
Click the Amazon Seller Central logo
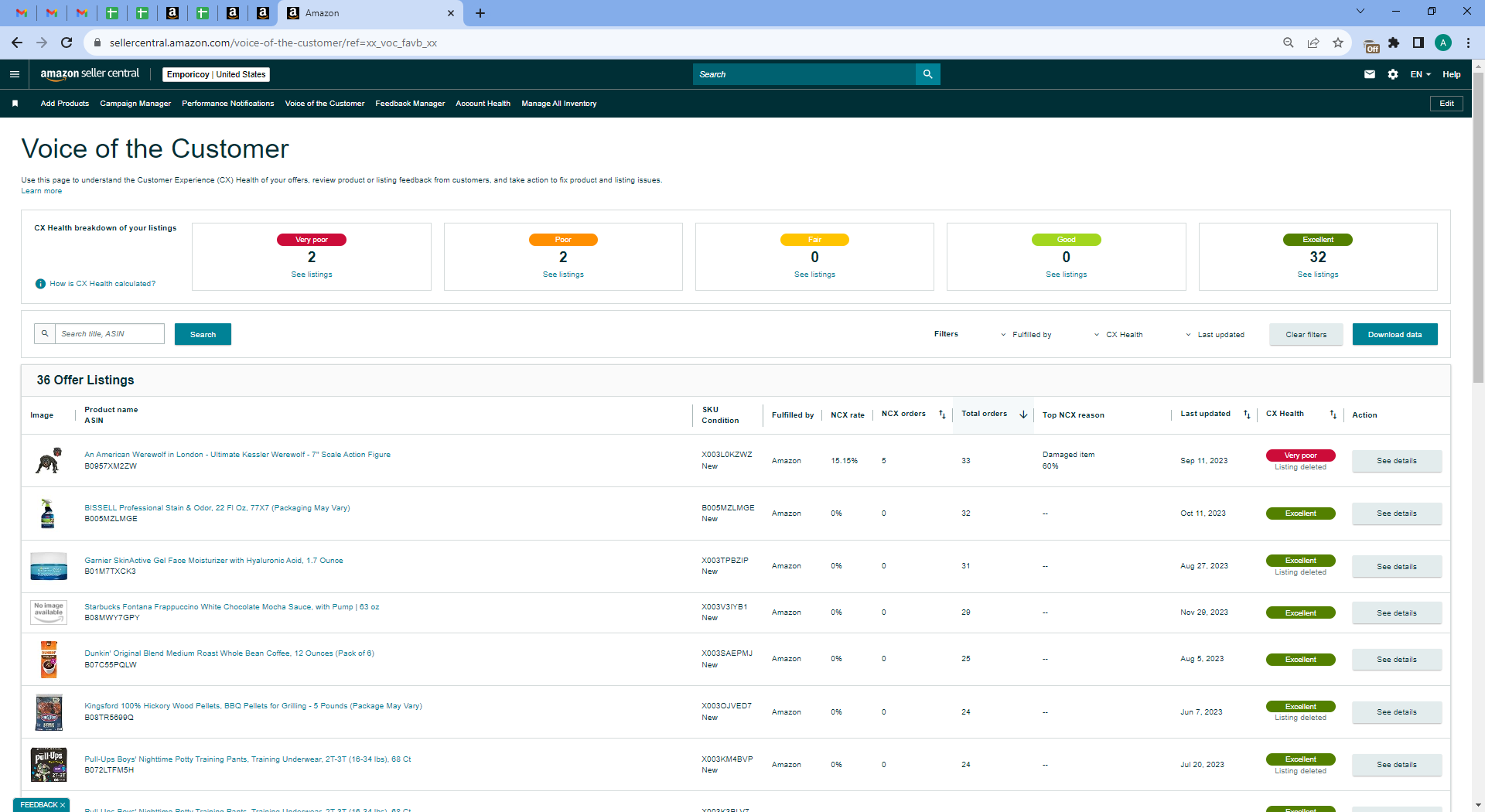pos(90,74)
